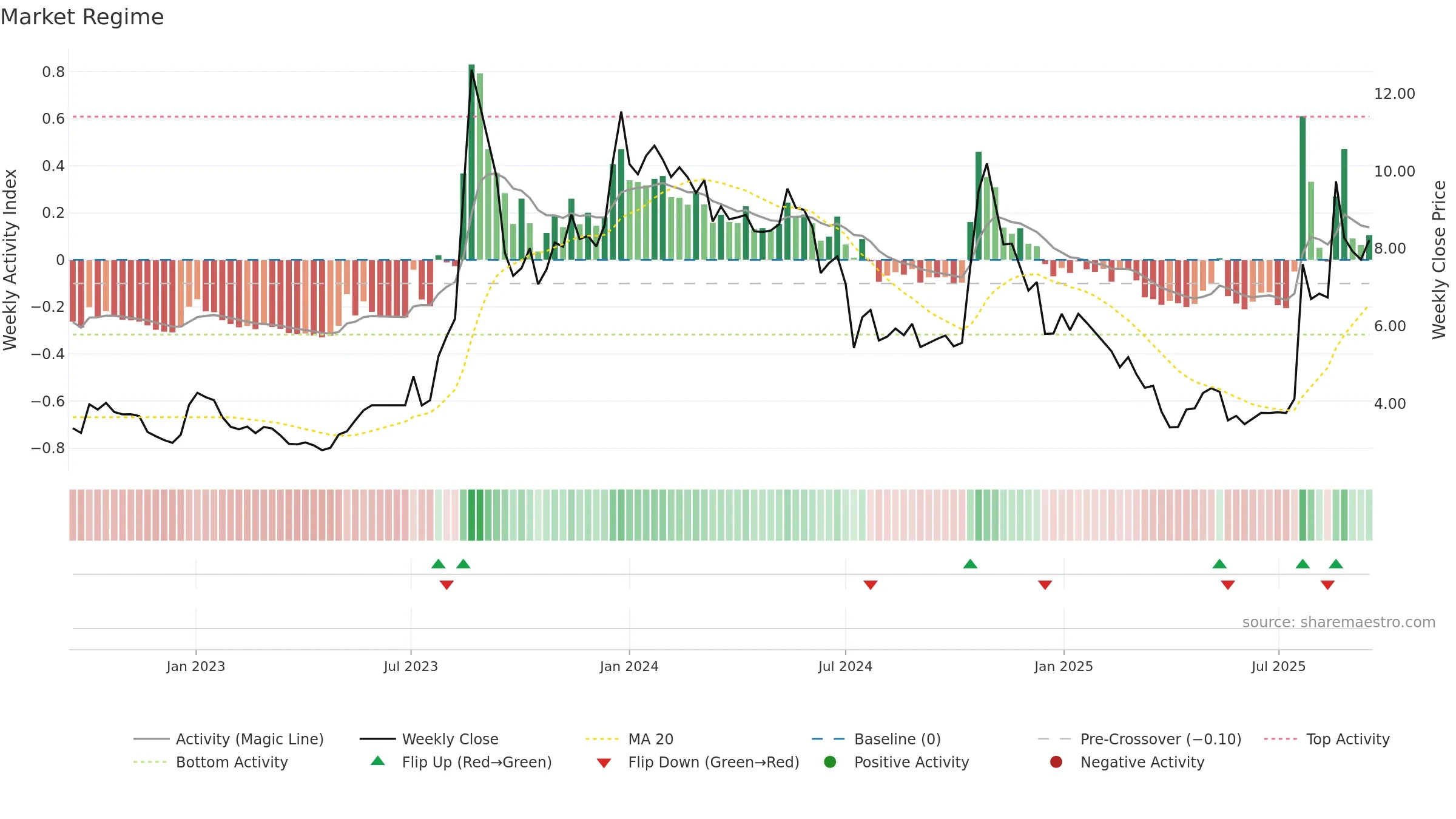
Task: Select last green flip-up marker in Aug 2025
Action: coord(1336,564)
